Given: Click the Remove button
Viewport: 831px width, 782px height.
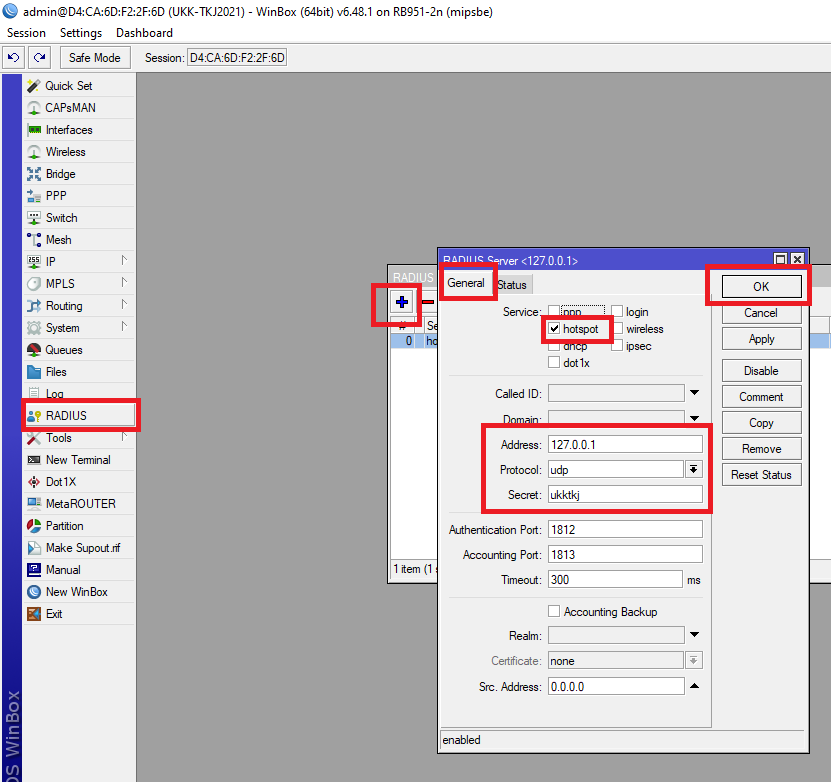Looking at the screenshot, I should pos(761,449).
